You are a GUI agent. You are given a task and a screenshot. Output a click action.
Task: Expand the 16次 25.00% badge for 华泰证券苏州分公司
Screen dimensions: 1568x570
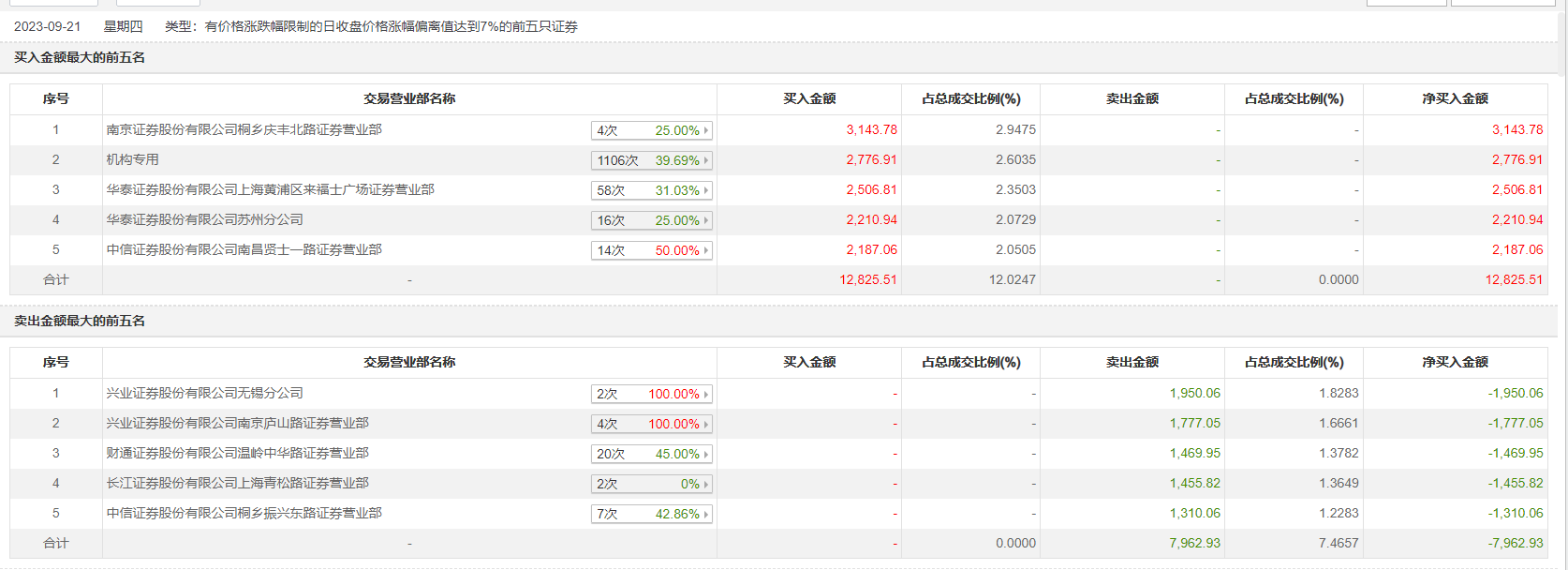pyautogui.click(x=651, y=221)
